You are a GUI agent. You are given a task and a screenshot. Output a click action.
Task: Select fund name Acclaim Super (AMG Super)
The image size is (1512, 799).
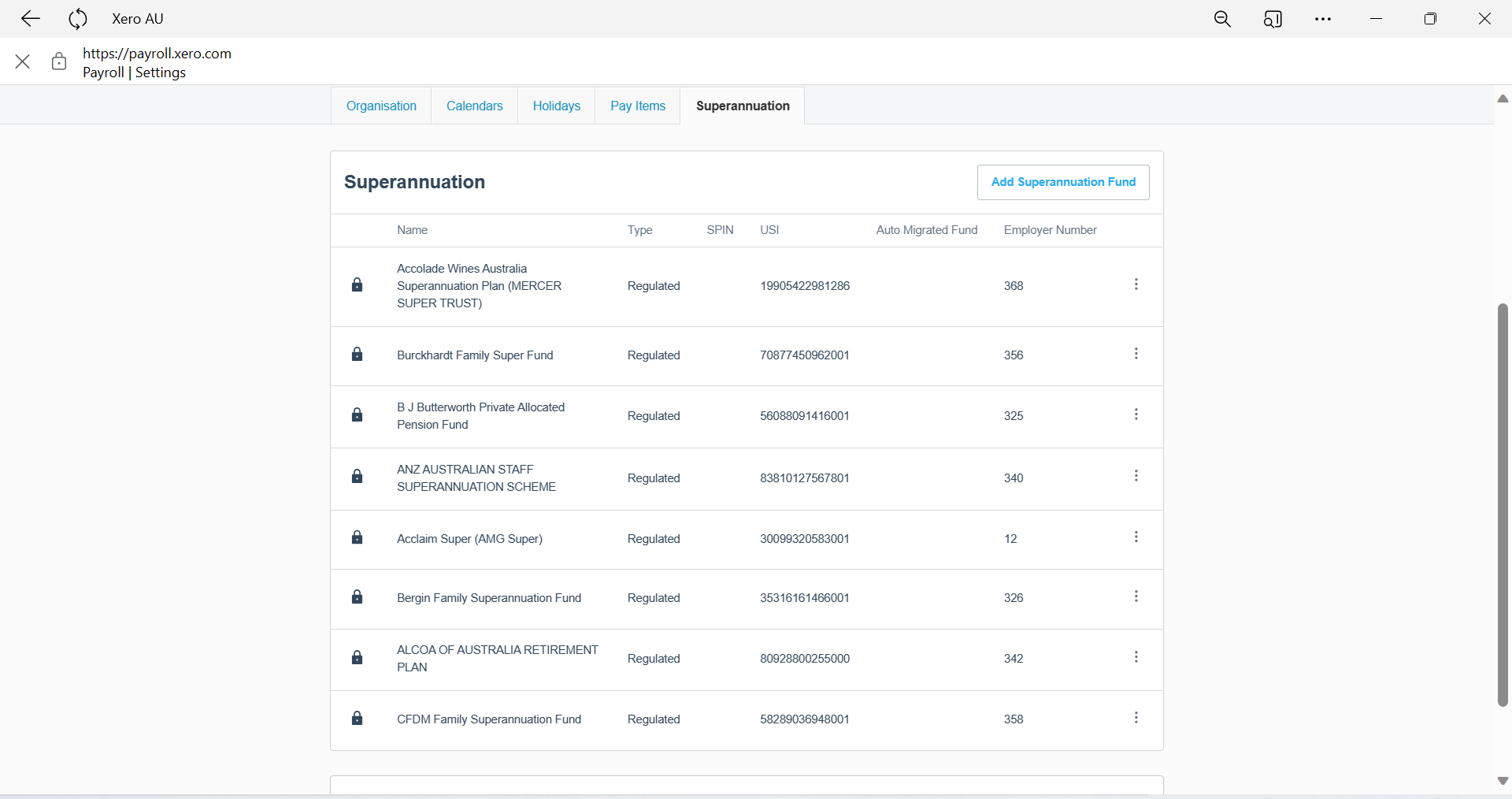(x=469, y=539)
